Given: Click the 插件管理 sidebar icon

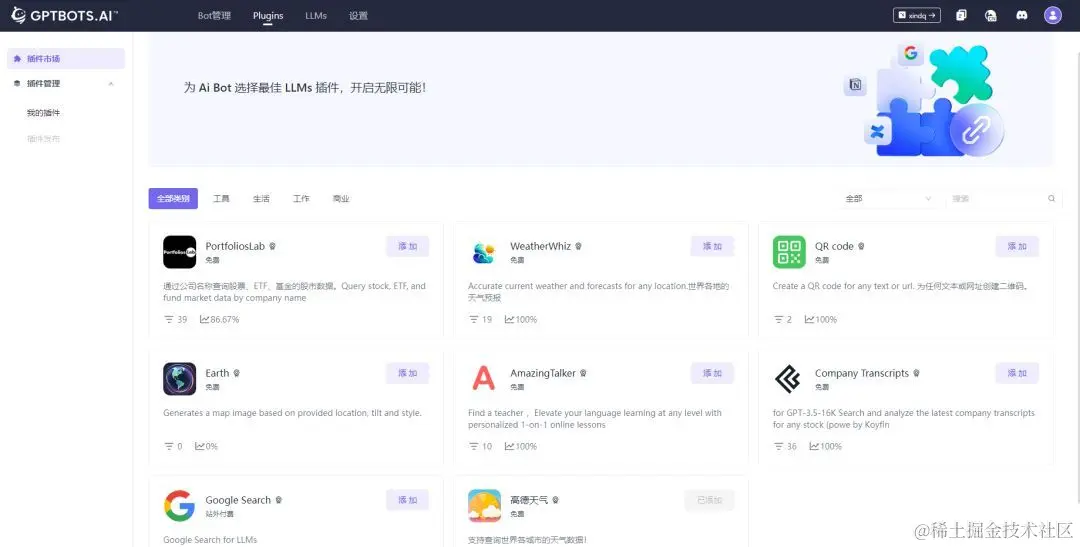Looking at the screenshot, I should 17,83.
